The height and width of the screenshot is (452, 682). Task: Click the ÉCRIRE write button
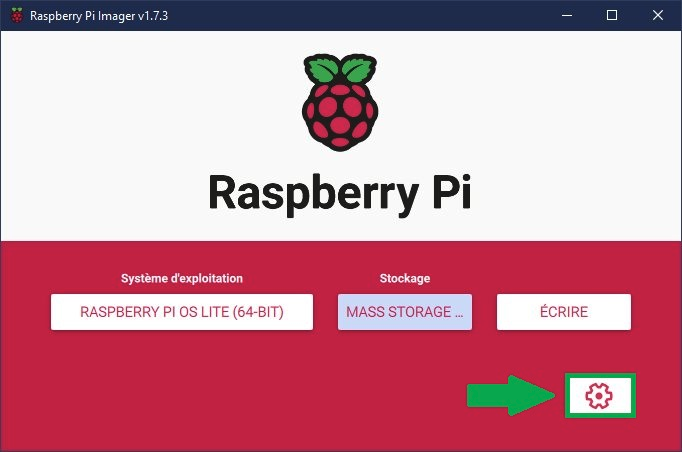pos(564,312)
